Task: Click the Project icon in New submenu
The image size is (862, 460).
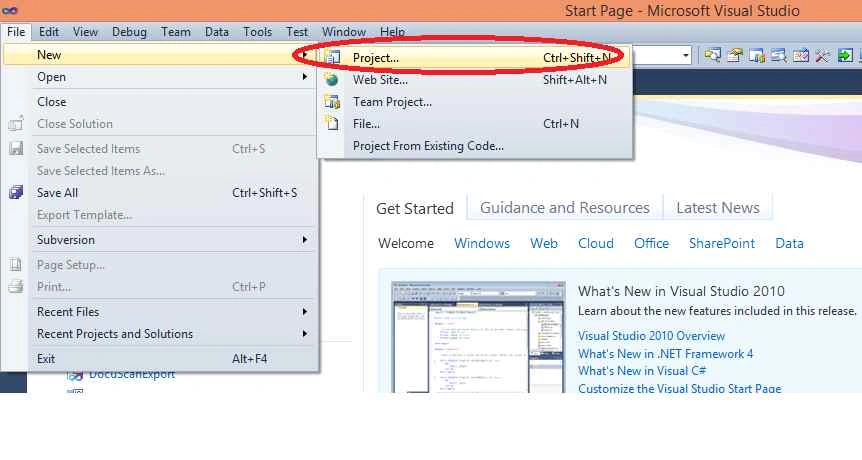Action: click(332, 57)
